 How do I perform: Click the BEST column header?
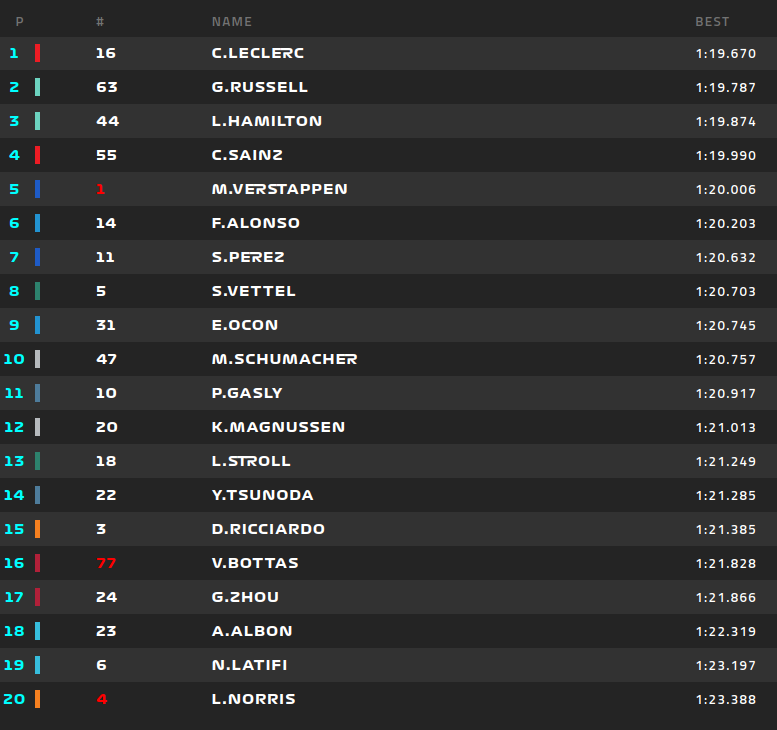(712, 21)
